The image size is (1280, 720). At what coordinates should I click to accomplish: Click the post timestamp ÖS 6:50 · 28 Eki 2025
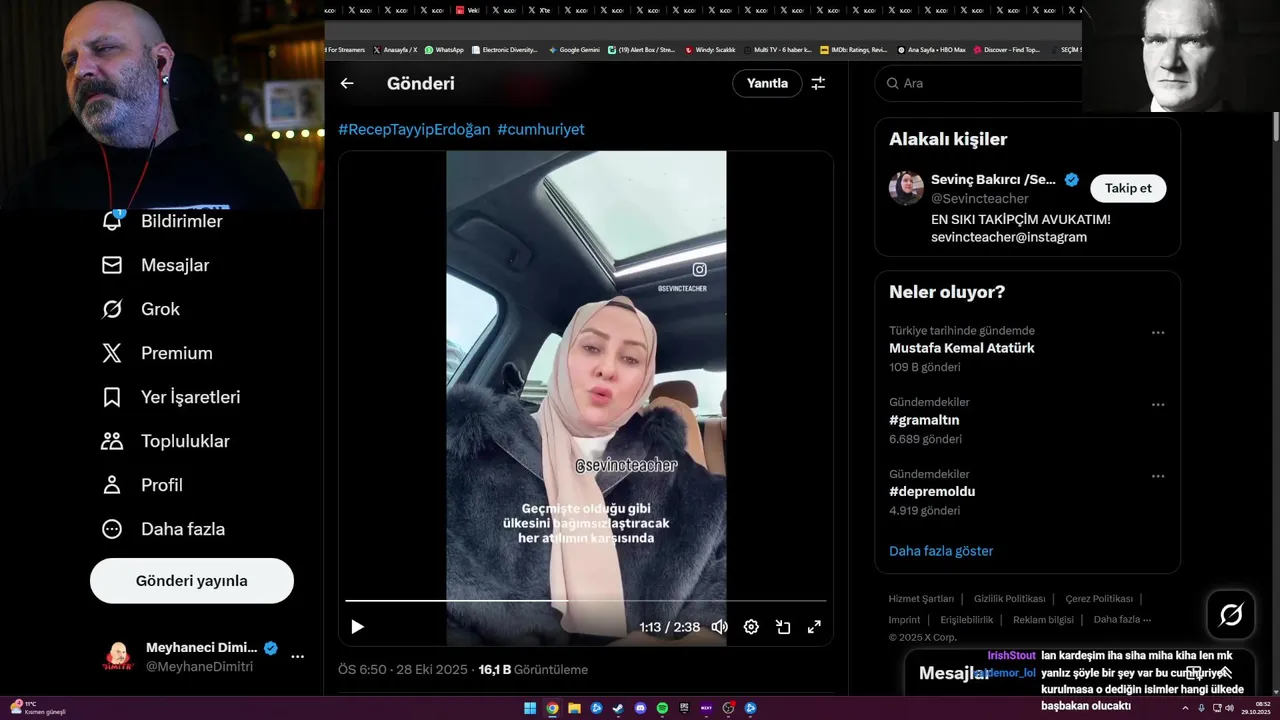(403, 670)
